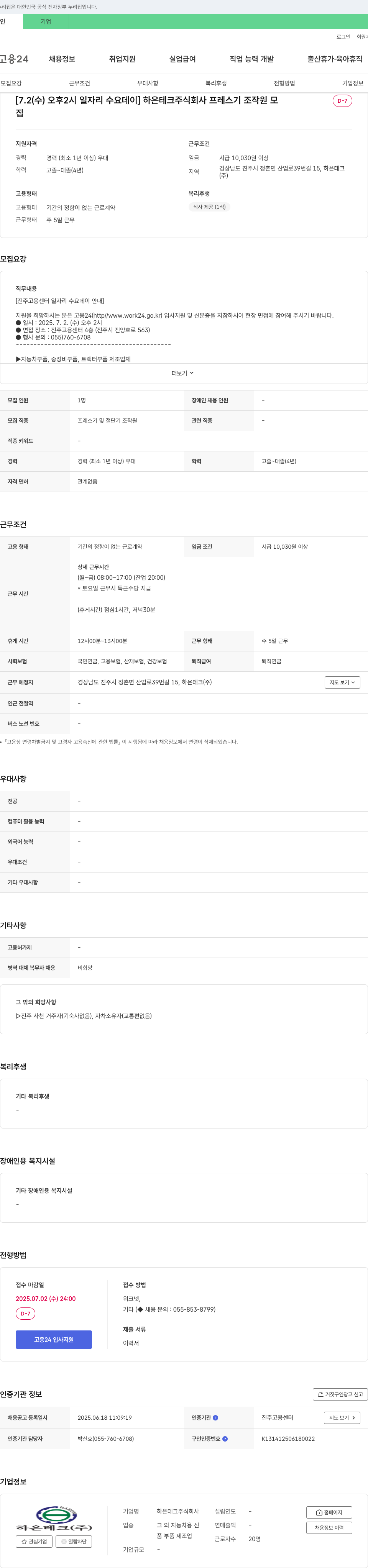
Task: Open the 근무 예정지 지도 보기 dropdown
Action: point(342,682)
